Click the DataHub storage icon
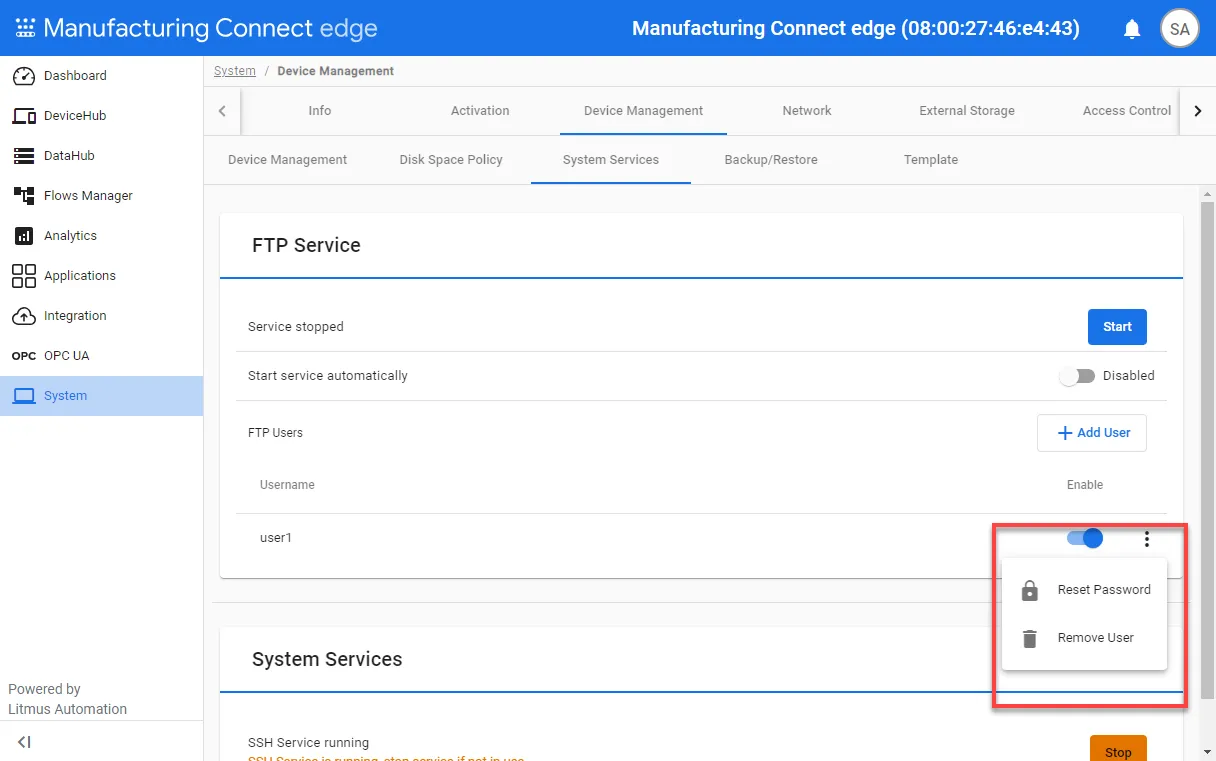Viewport: 1216px width, 761px height. (x=24, y=156)
